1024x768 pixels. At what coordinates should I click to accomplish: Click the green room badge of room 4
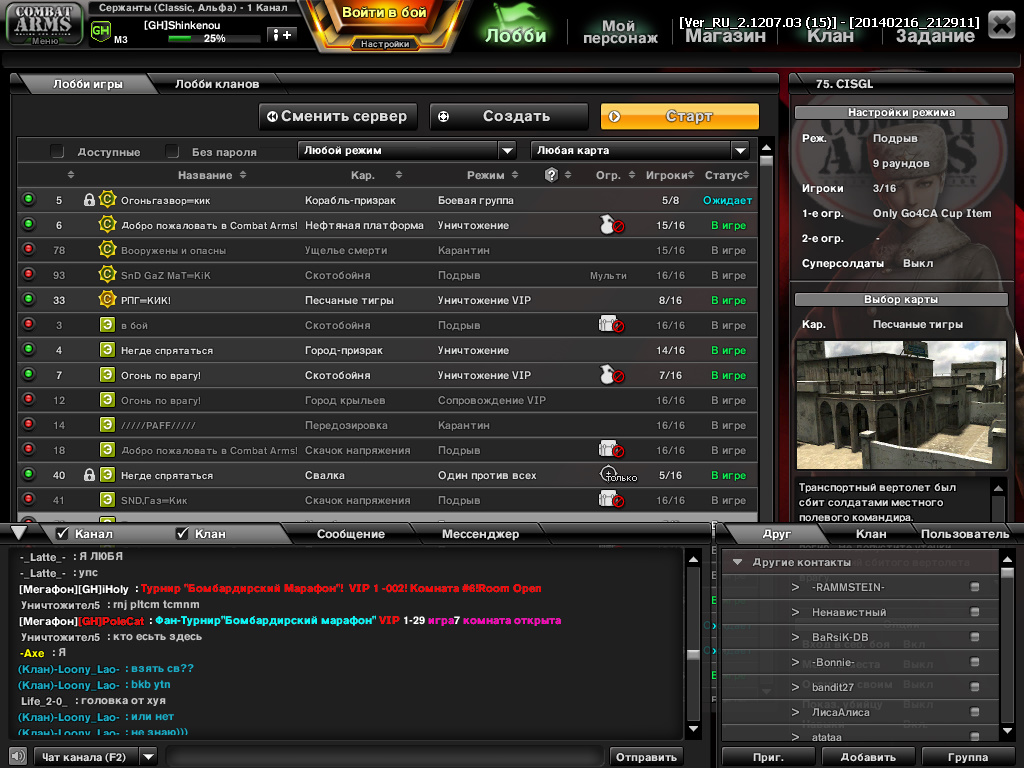click(x=107, y=349)
